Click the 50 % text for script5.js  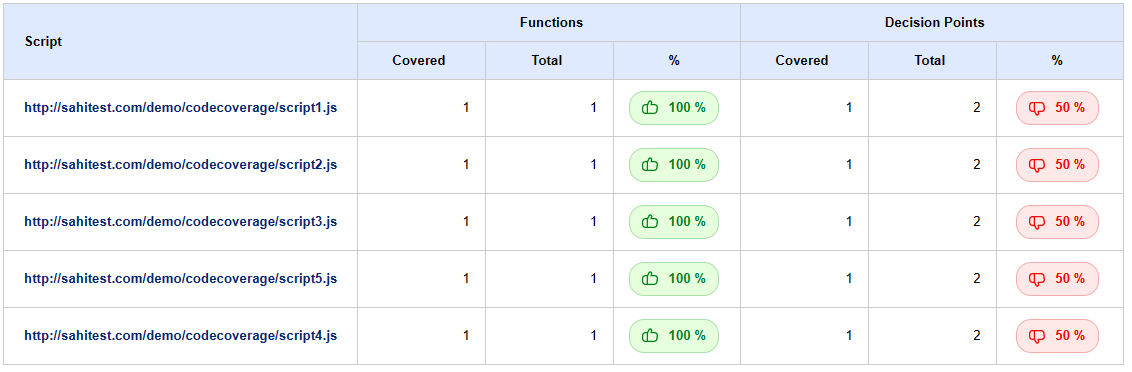tap(1070, 279)
